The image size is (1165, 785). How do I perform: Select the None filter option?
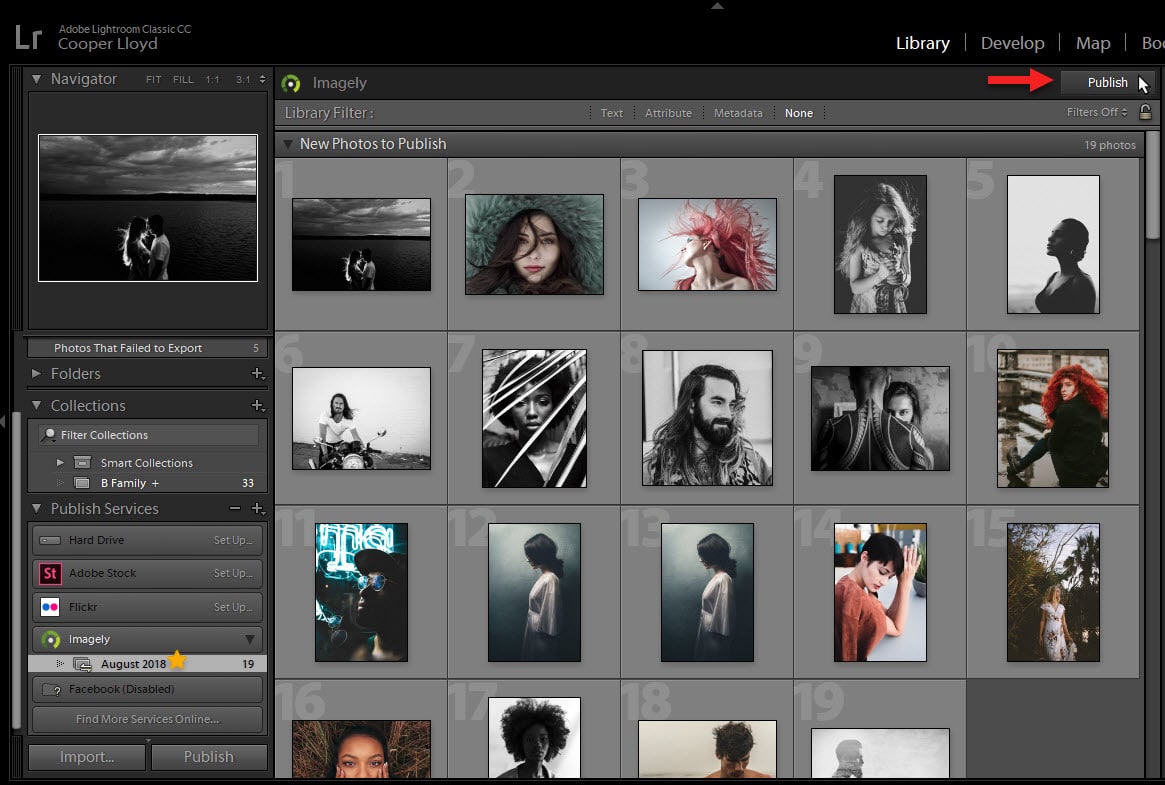799,113
